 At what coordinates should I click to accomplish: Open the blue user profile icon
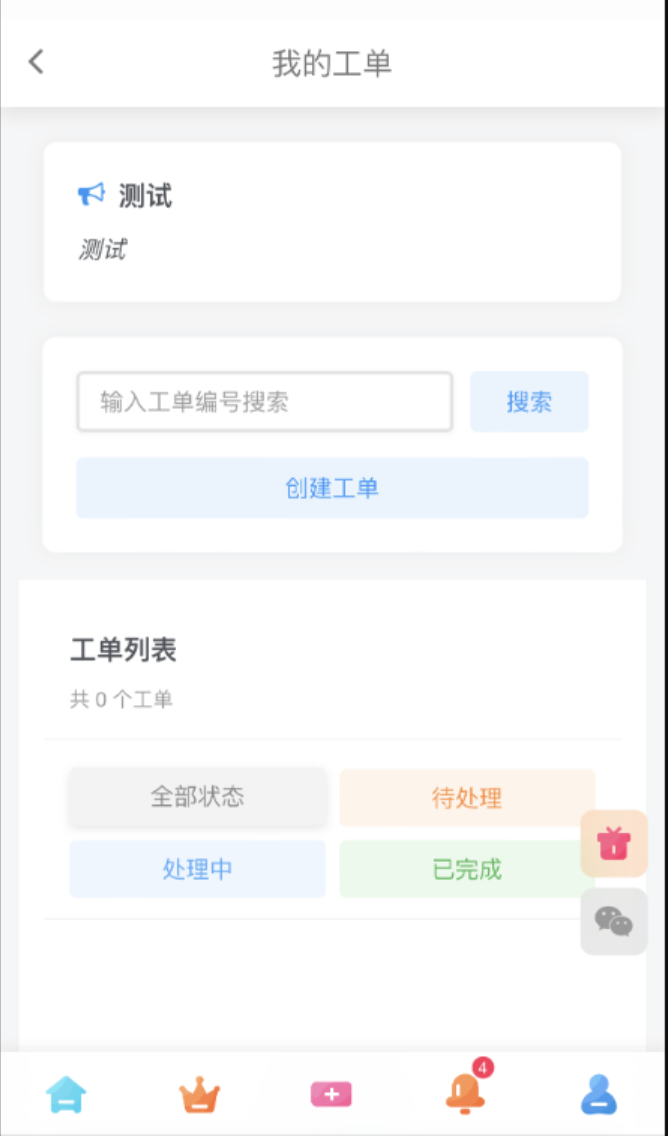coord(598,1094)
